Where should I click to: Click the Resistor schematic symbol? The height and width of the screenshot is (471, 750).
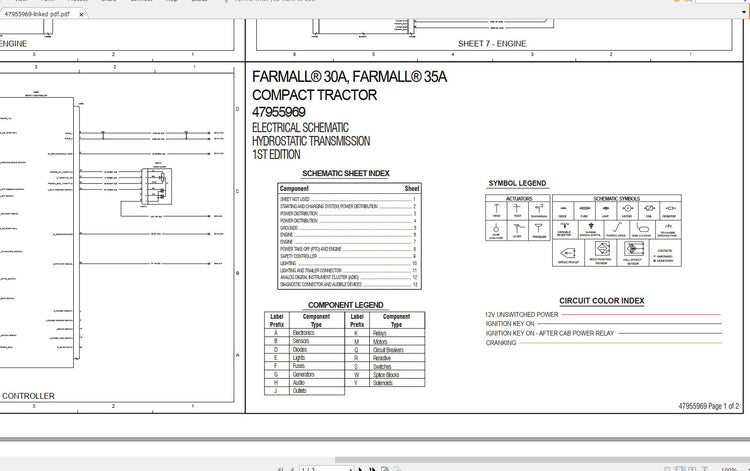point(670,210)
